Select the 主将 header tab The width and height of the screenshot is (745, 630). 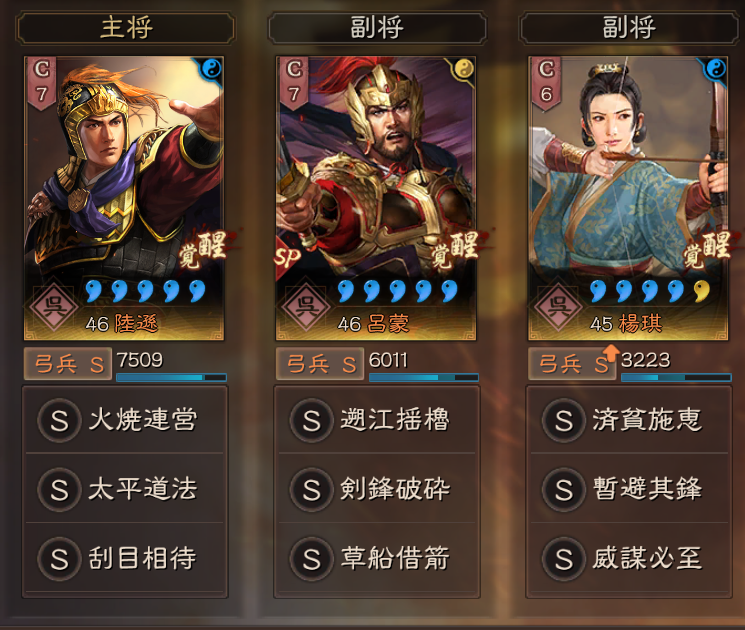click(x=126, y=28)
